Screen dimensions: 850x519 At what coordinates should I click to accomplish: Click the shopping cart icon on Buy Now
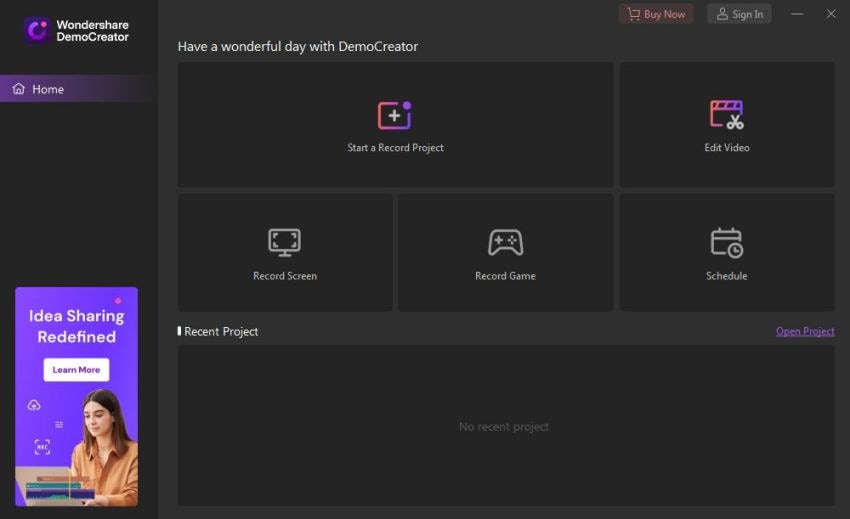[x=633, y=14]
